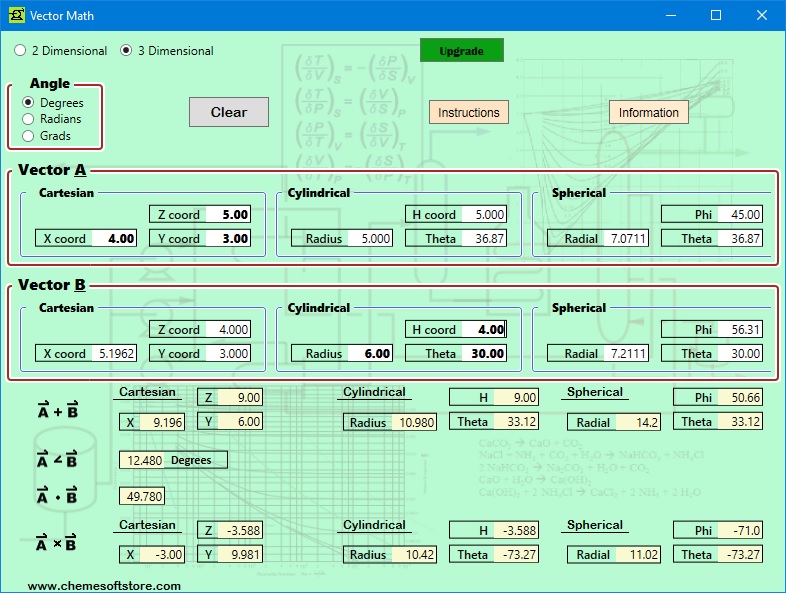
Task: Click Vector B cylindrical Radius field
Action: click(x=369, y=354)
